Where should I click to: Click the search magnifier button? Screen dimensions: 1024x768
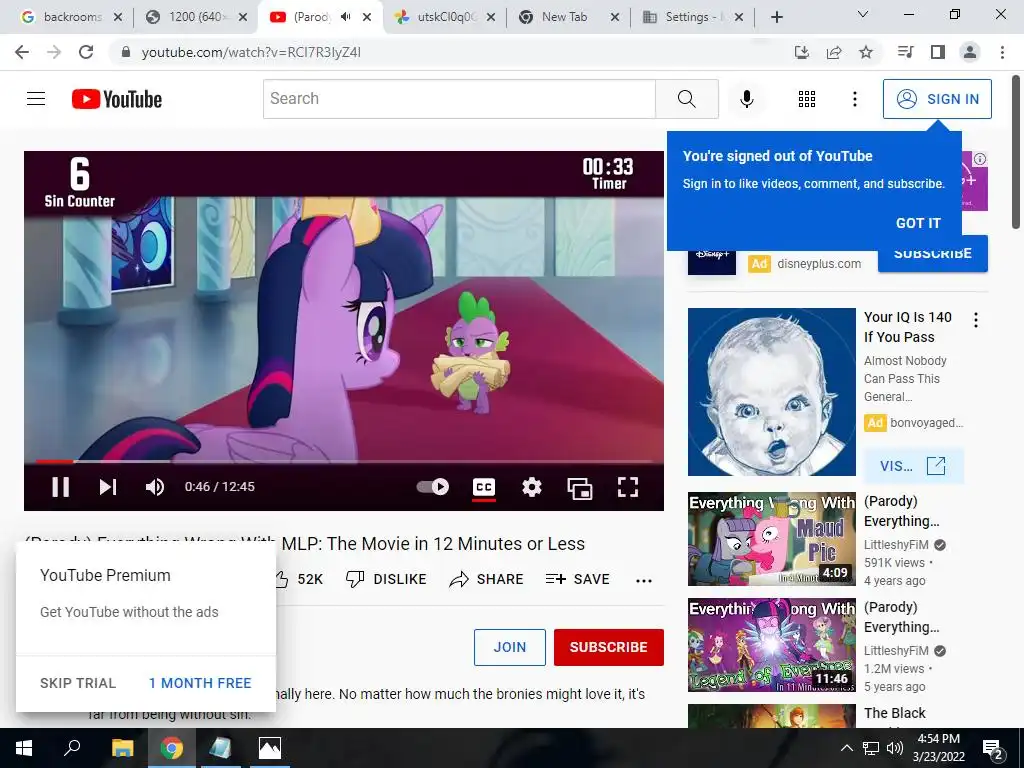[x=686, y=99]
